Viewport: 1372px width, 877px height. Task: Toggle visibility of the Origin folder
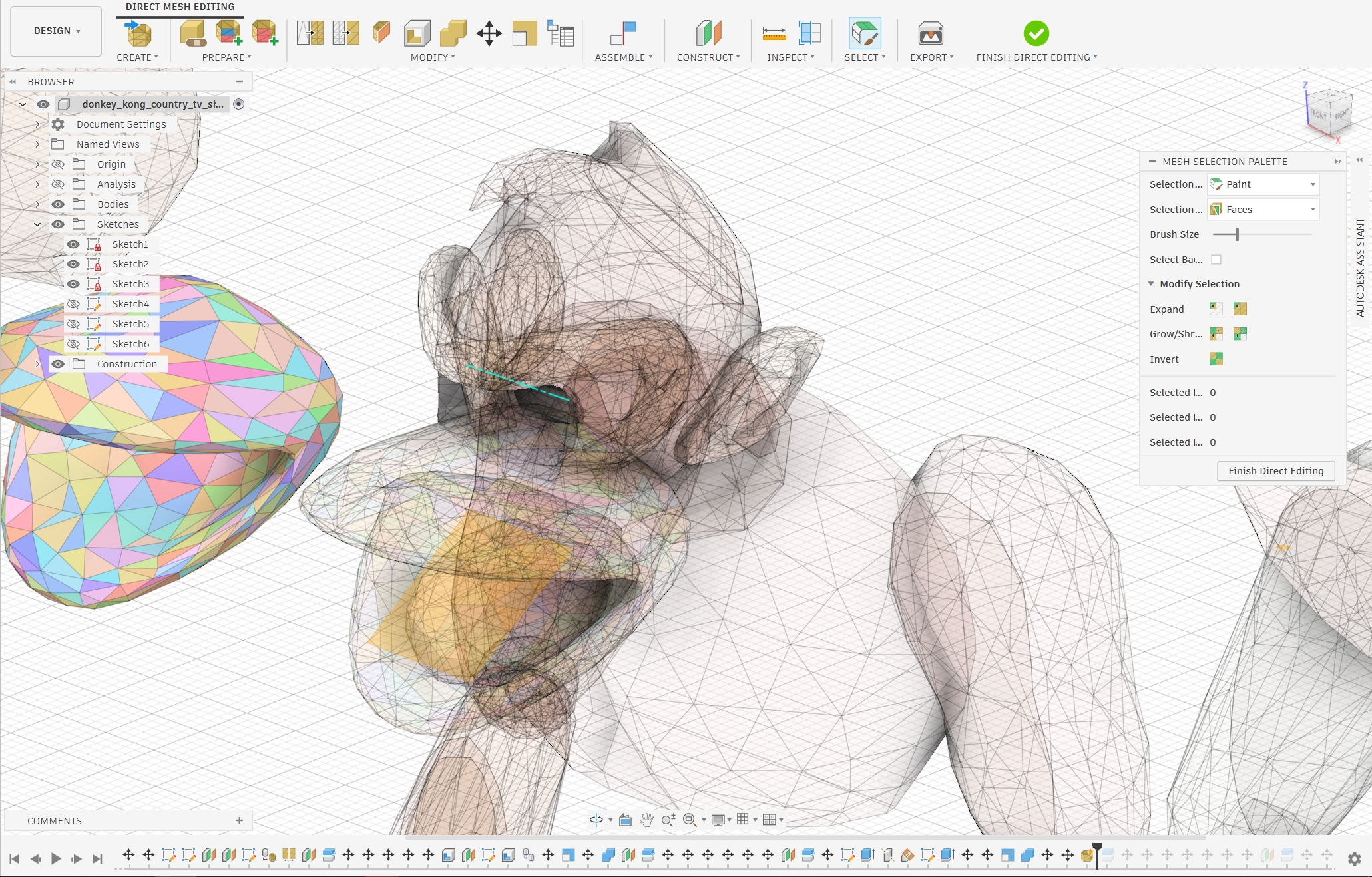click(x=58, y=164)
